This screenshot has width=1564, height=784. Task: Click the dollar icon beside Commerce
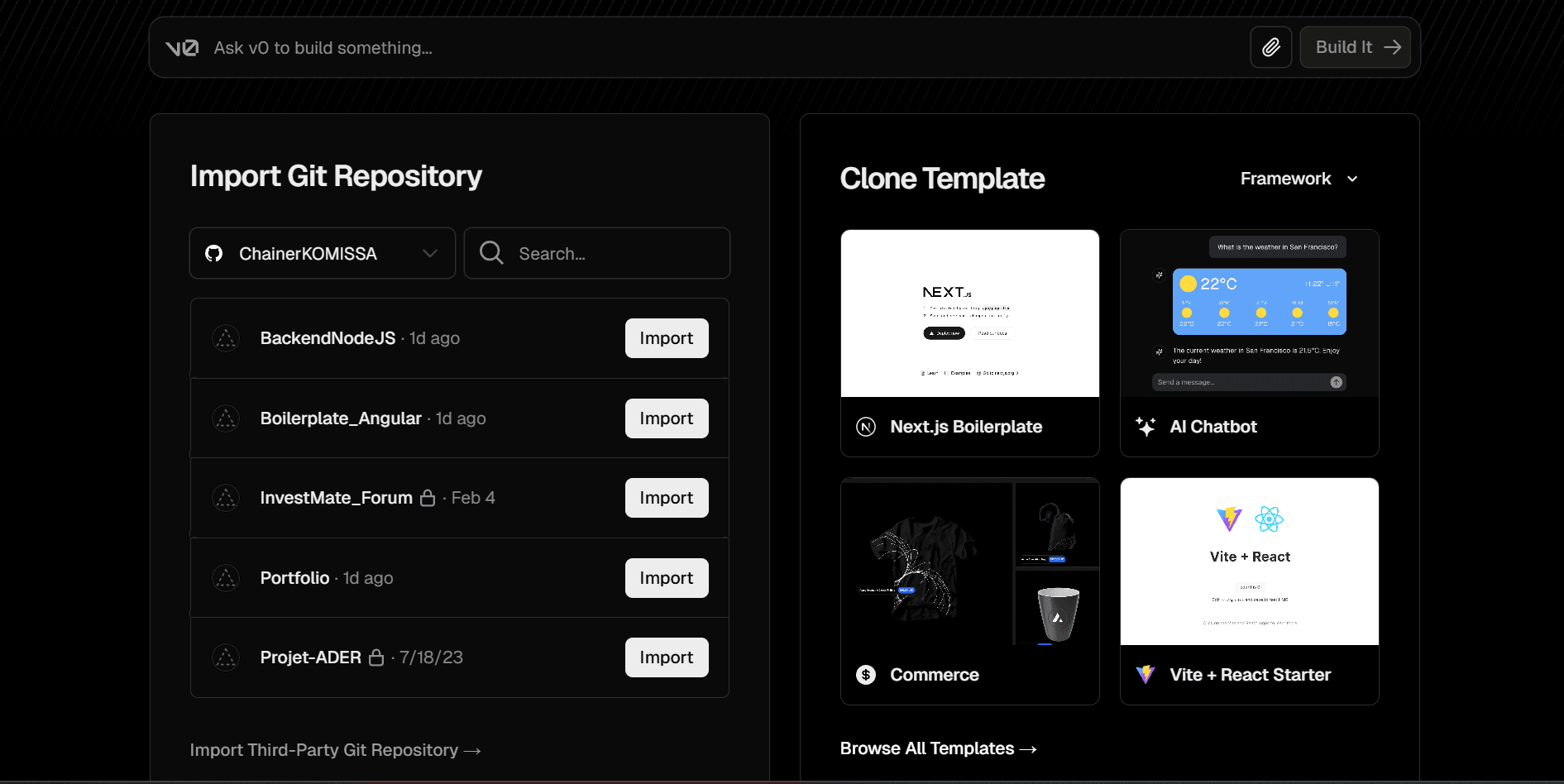[865, 674]
